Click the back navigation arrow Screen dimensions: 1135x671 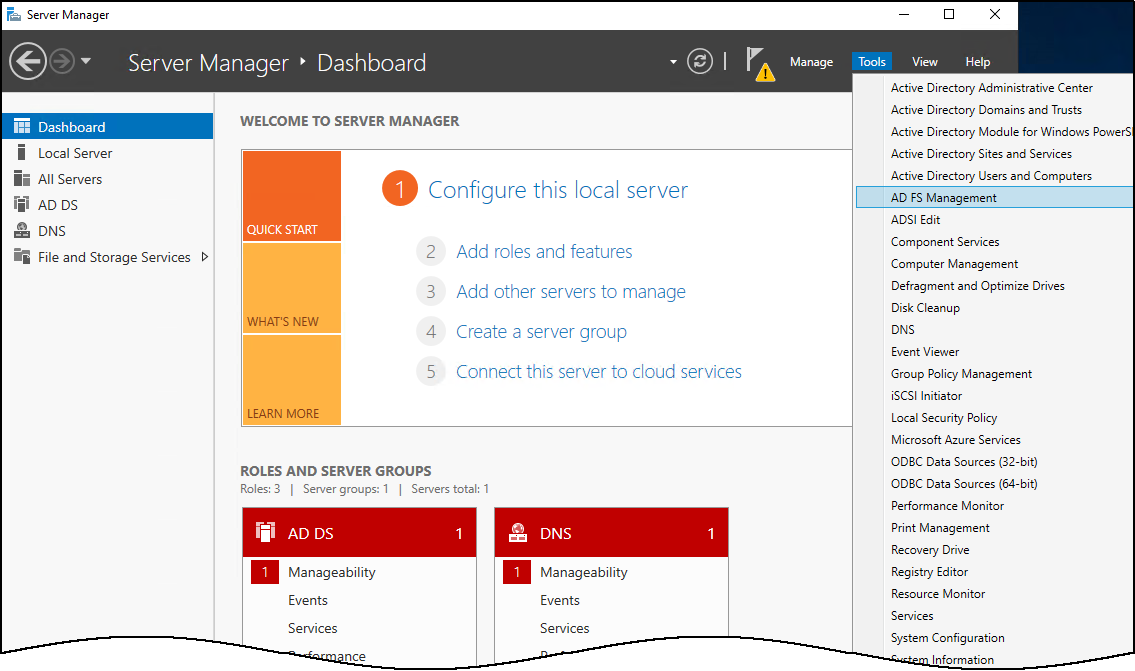coord(27,61)
